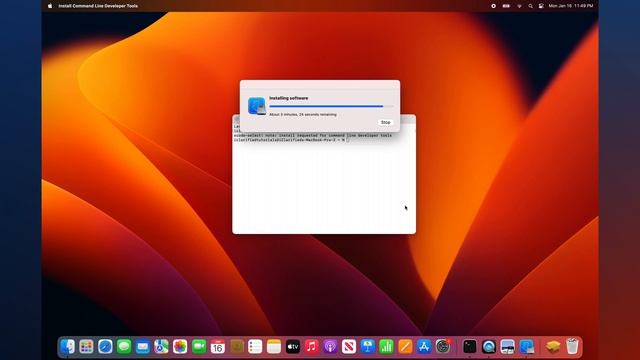Launch Numbers from the Dock
Viewport: 640px width, 360px height.
(387, 347)
